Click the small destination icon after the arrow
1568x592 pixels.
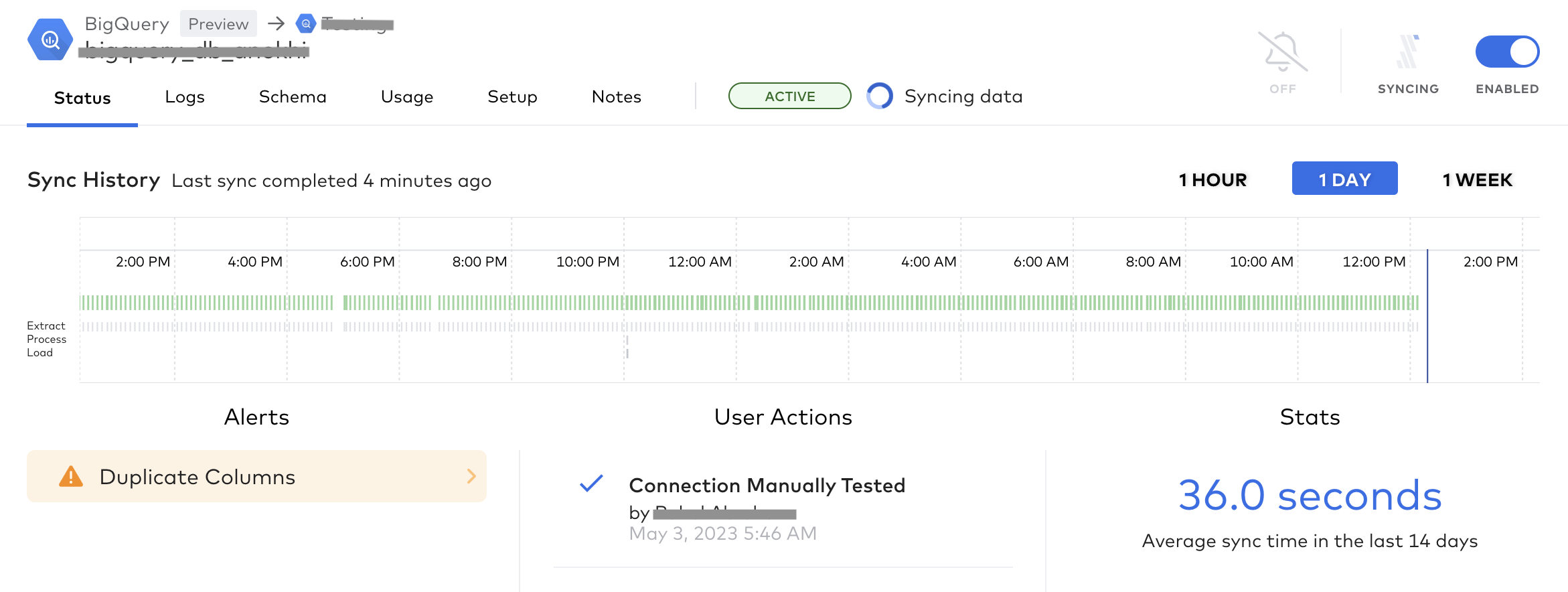click(306, 24)
